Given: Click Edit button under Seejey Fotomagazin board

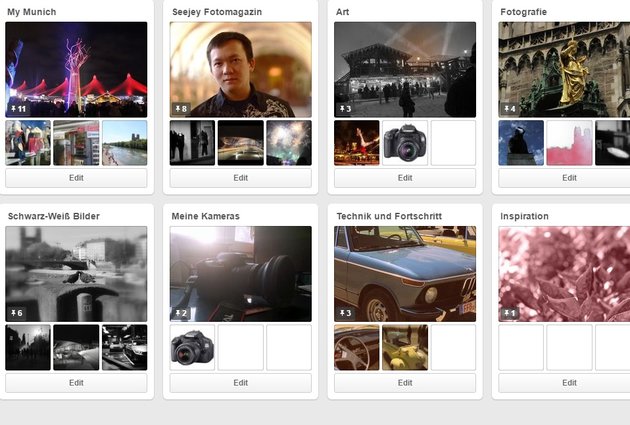Looking at the screenshot, I should pyautogui.click(x=241, y=178).
